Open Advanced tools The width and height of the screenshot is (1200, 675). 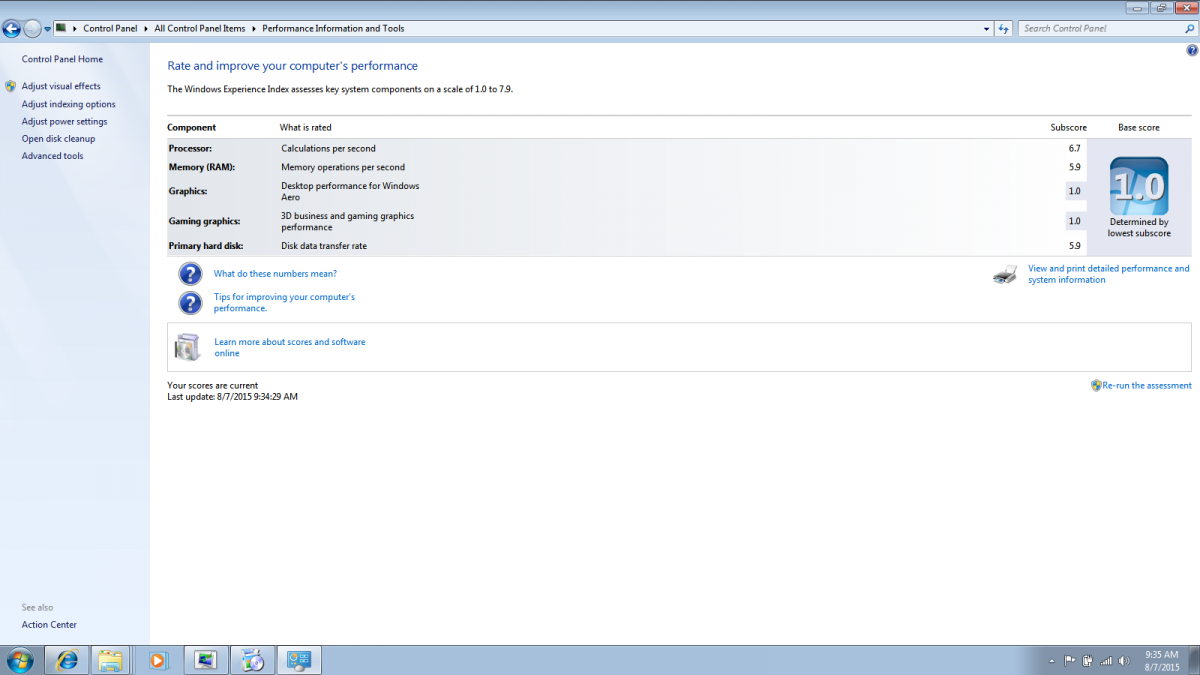point(52,156)
